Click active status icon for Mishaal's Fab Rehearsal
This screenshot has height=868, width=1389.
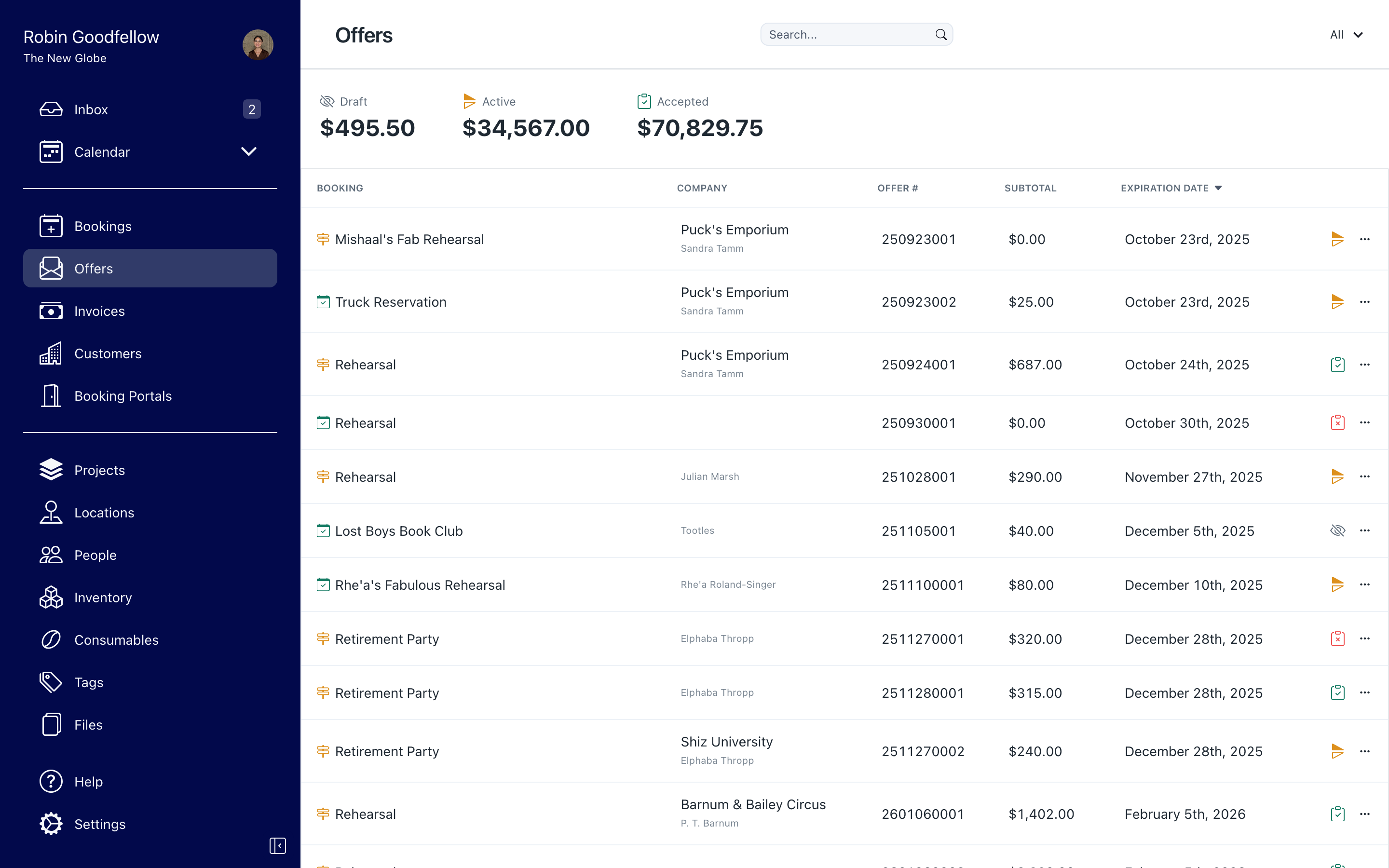pyautogui.click(x=1338, y=239)
